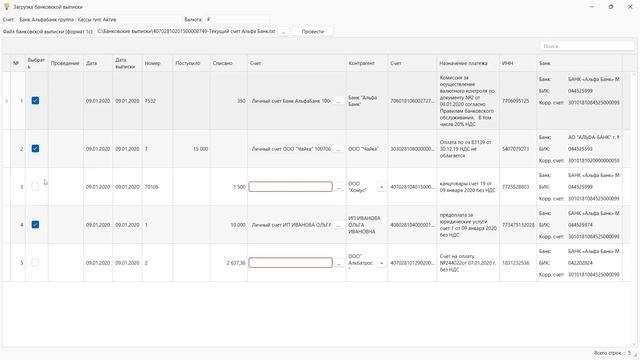The height and width of the screenshot is (360, 640).
Task: Uncheck the checkbox in row 4
Action: click(x=36, y=224)
